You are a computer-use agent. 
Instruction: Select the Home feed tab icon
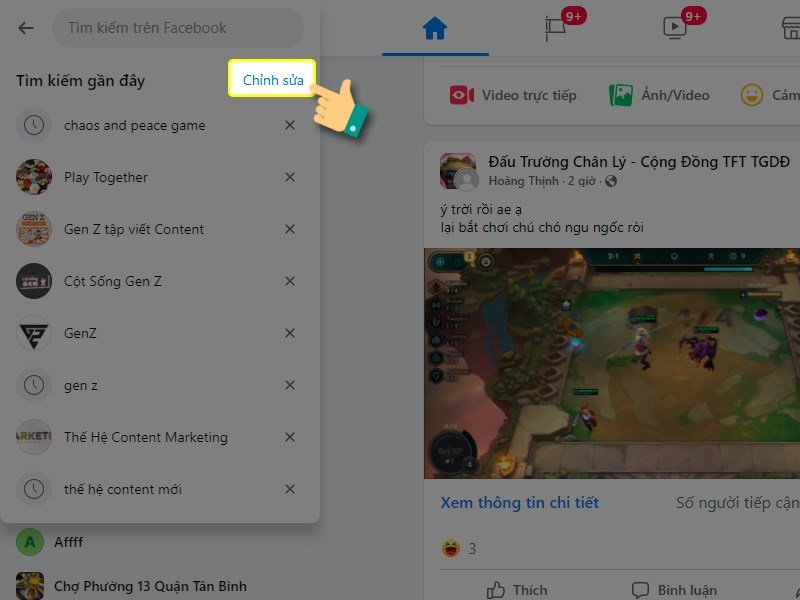point(432,27)
